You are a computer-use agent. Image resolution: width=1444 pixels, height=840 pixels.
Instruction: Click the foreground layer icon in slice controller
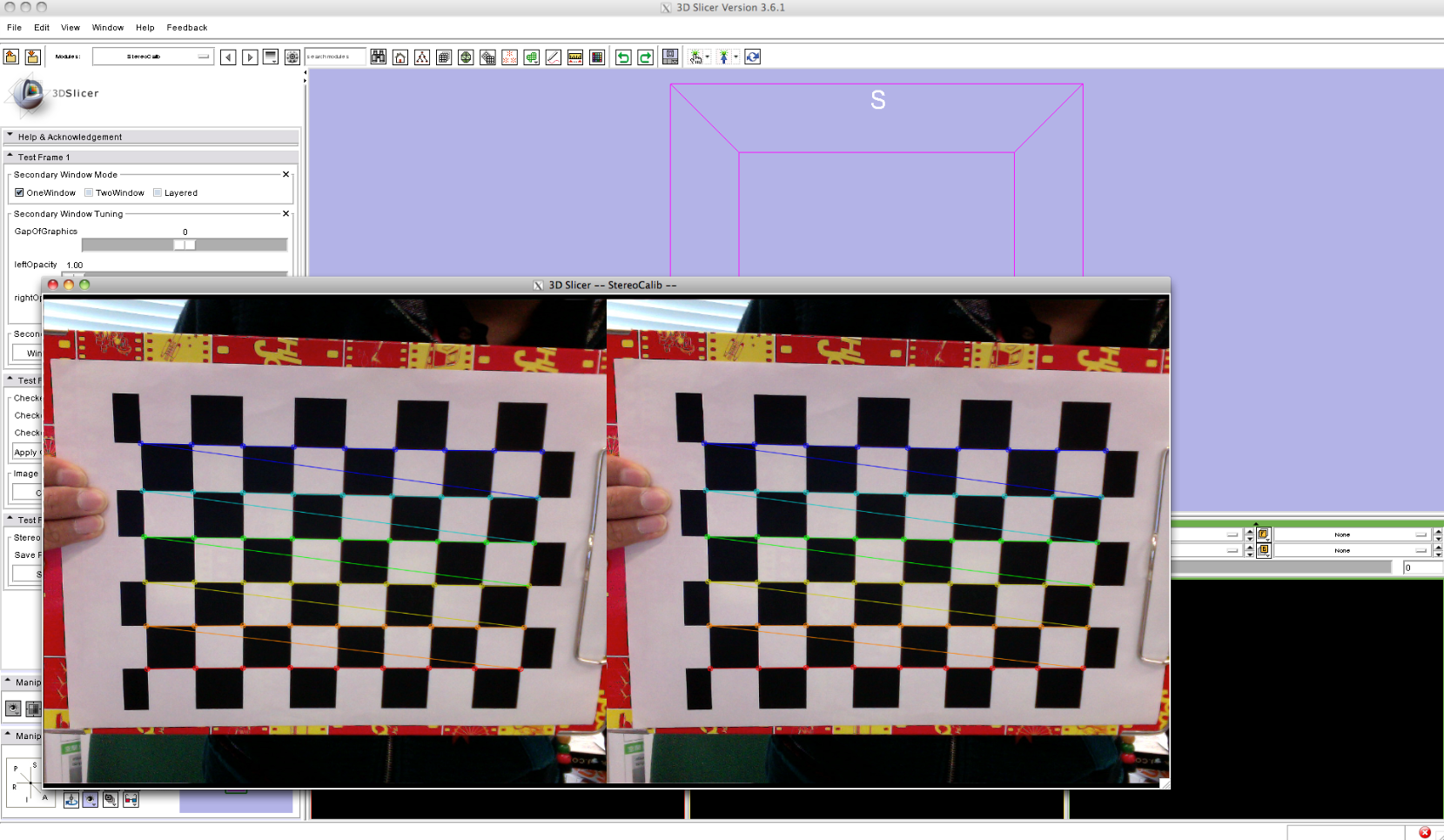click(x=1263, y=534)
